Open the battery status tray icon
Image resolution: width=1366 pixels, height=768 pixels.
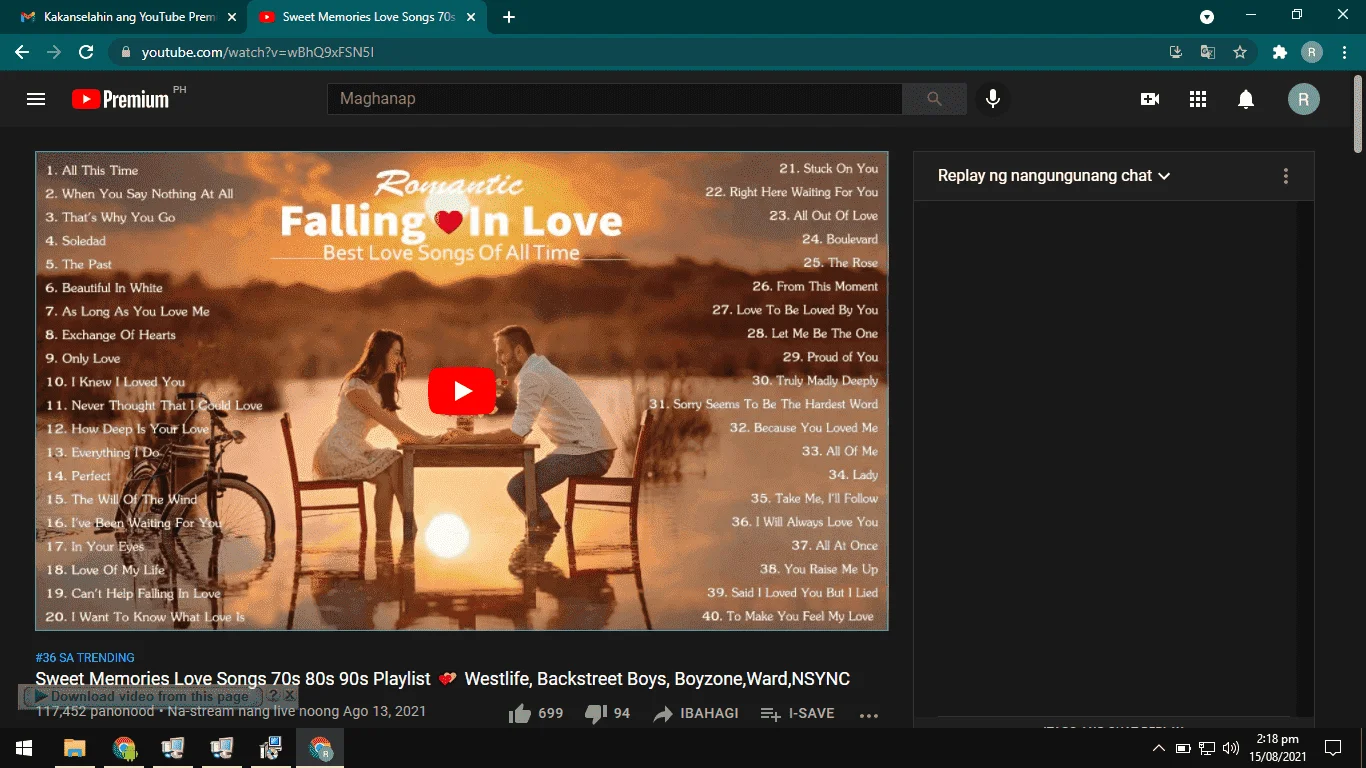click(x=1183, y=748)
